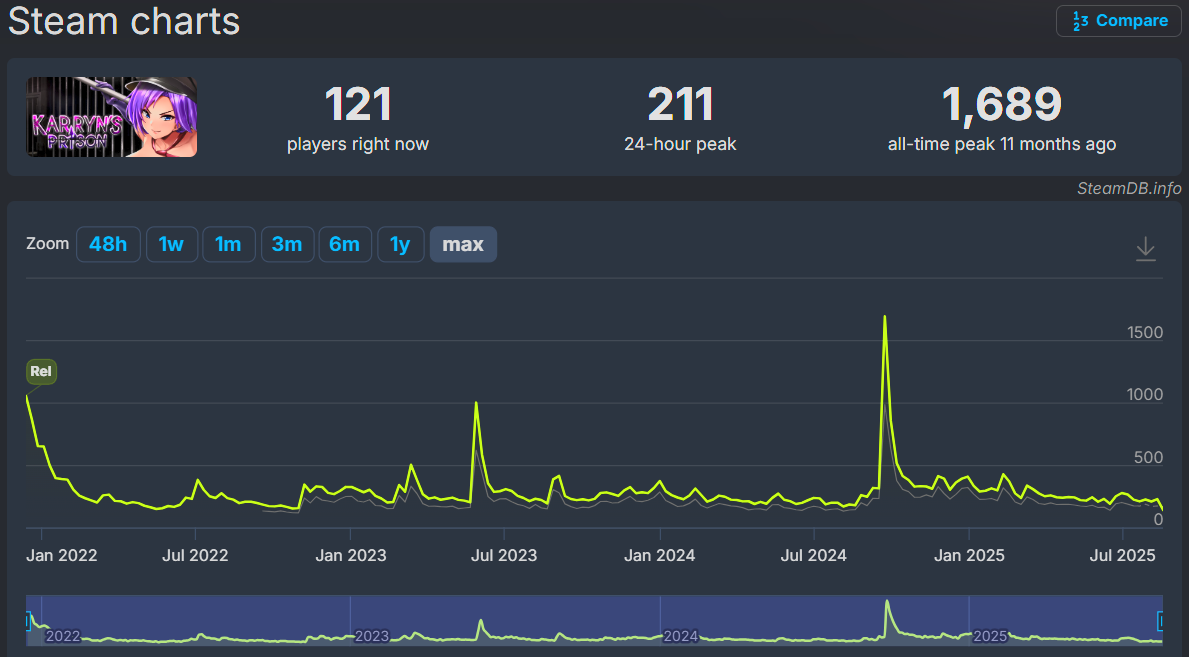The width and height of the screenshot is (1189, 657).
Task: Set chart zoom to 3m
Action: pos(287,244)
